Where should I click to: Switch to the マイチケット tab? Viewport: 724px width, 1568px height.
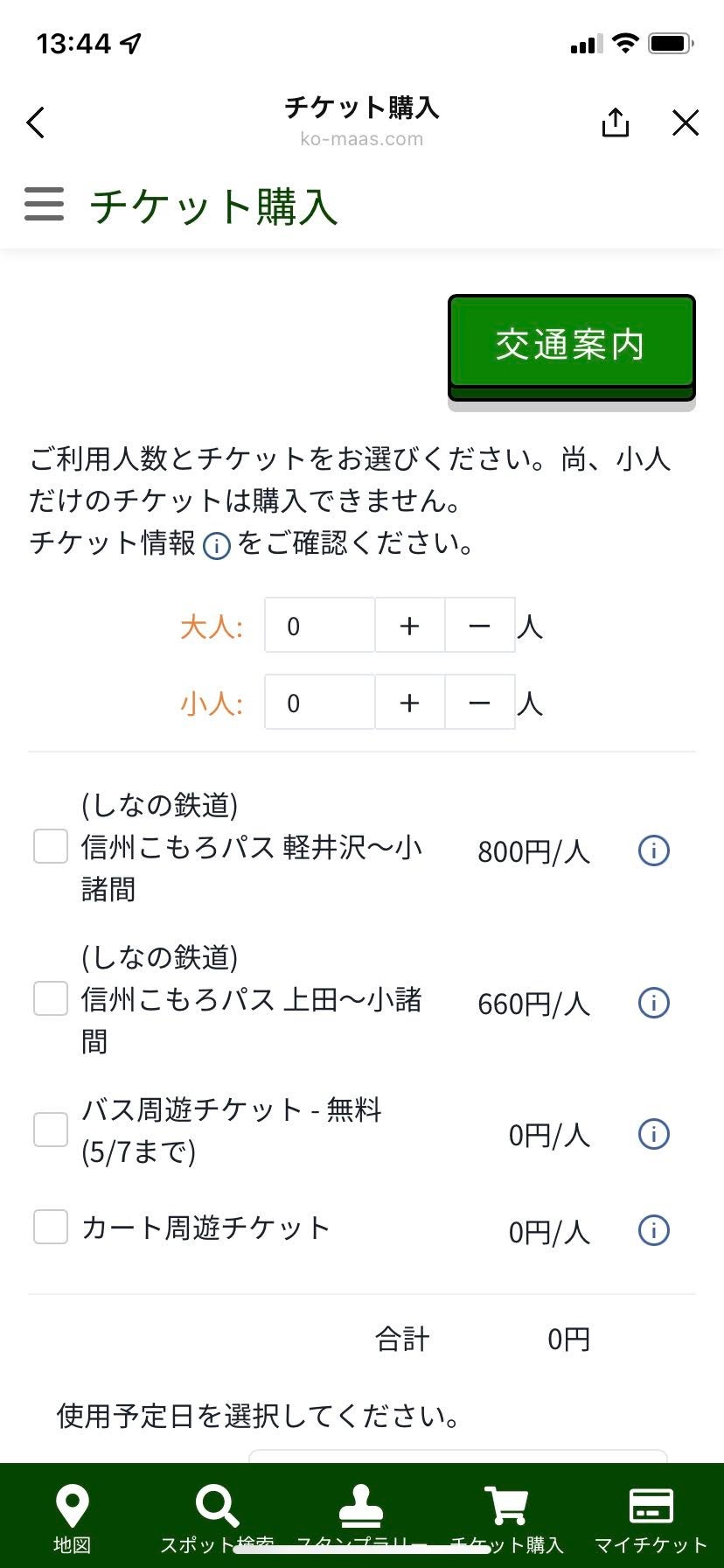point(651,1518)
